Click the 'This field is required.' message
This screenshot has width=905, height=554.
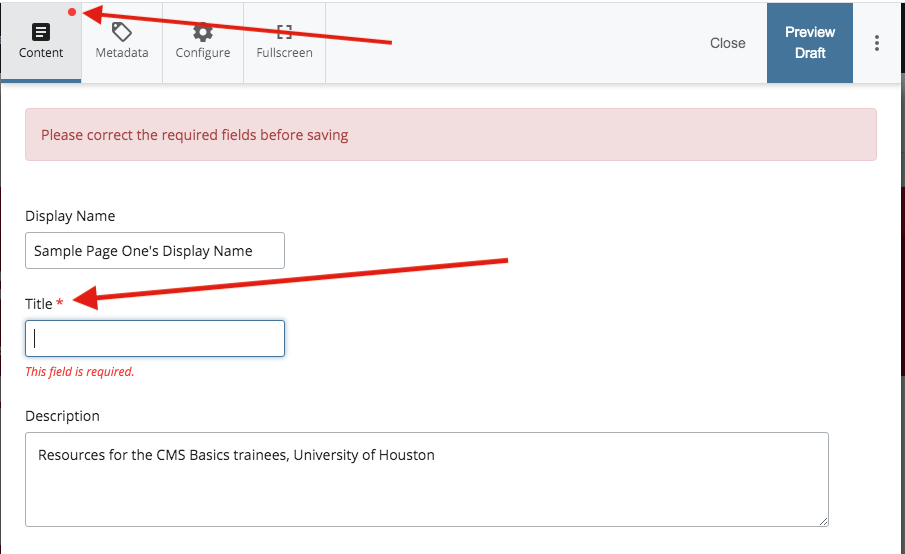pyautogui.click(x=80, y=372)
